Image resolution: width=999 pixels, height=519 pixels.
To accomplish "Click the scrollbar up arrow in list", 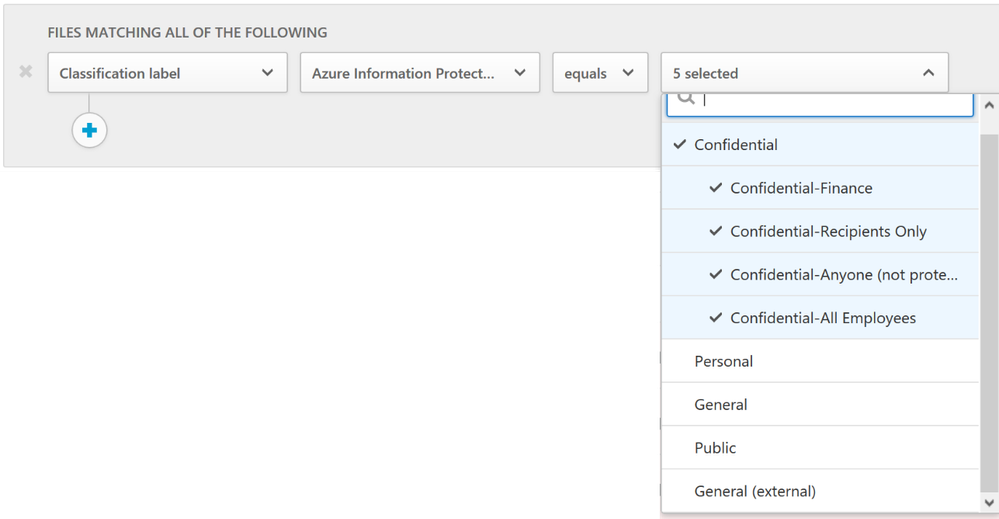I will tap(989, 105).
